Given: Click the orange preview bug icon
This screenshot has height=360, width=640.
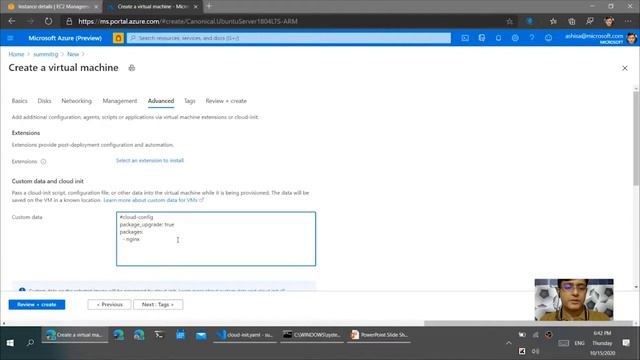Looking at the screenshot, I should point(118,38).
